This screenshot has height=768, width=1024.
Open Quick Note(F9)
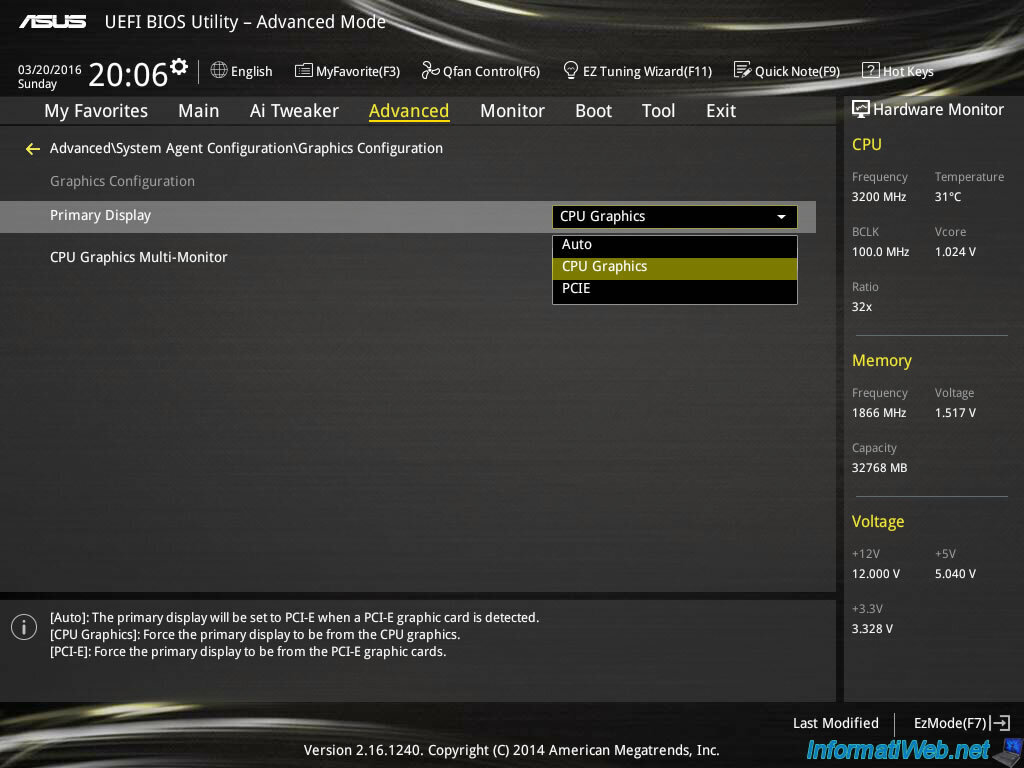(787, 71)
